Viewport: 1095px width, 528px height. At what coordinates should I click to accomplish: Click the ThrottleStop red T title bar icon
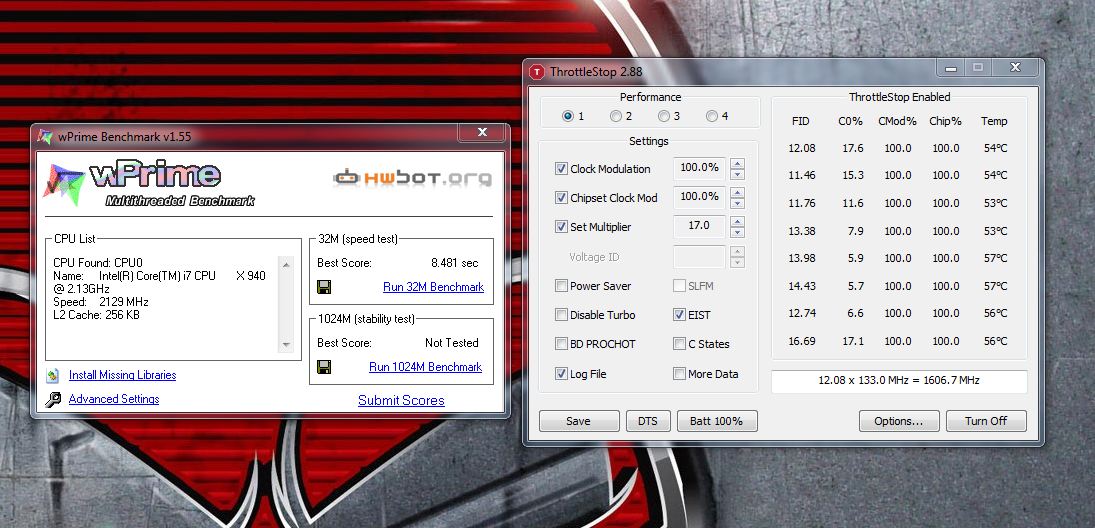tap(536, 72)
